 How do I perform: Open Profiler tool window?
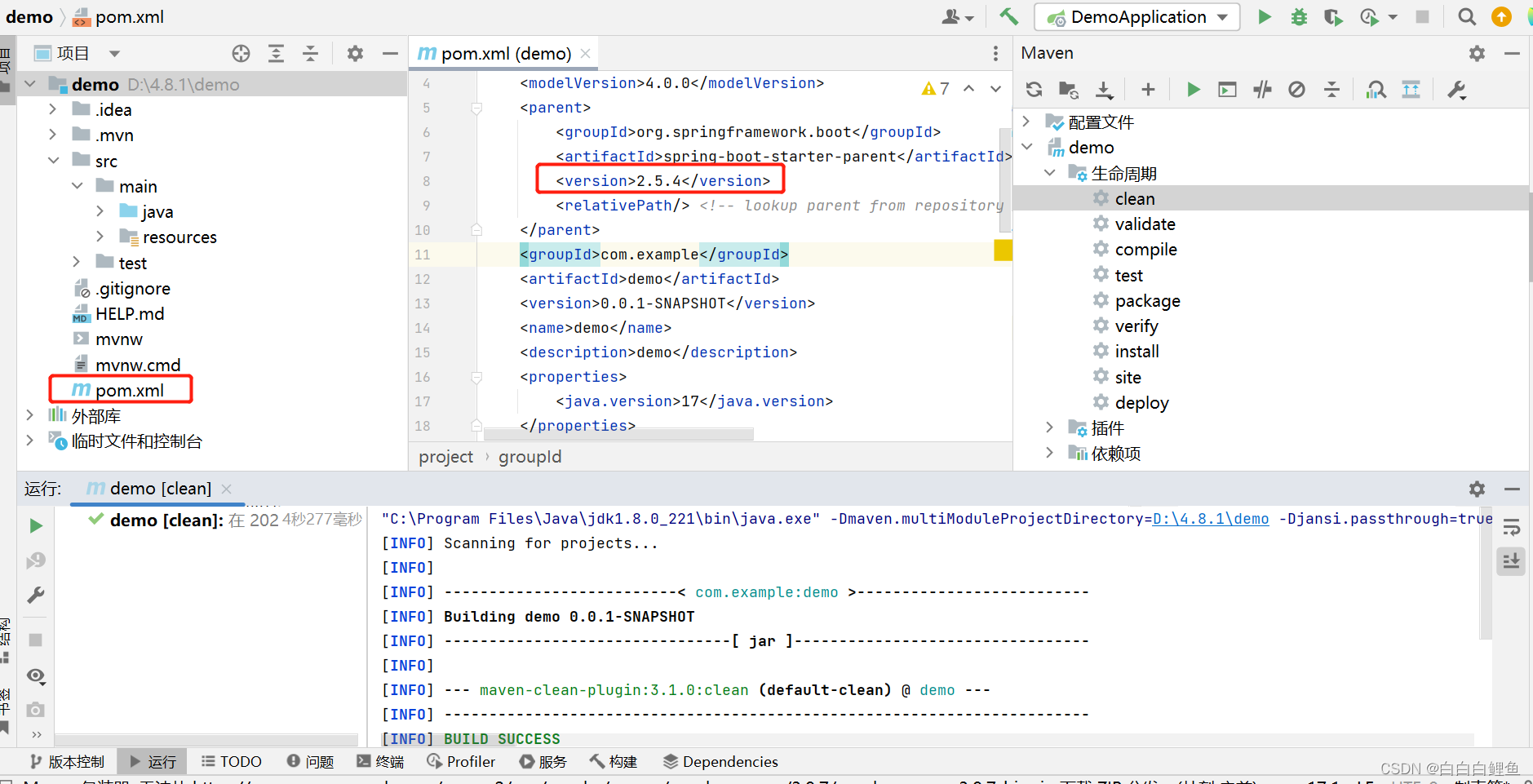(461, 761)
